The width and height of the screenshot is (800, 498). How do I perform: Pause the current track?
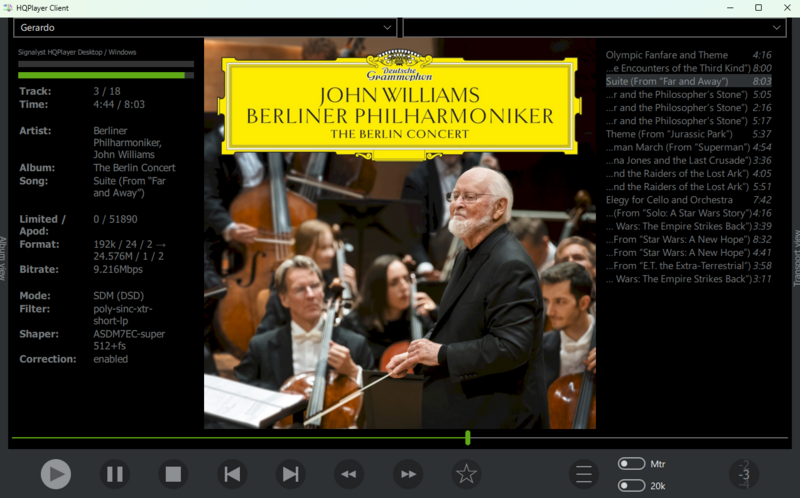[114, 474]
